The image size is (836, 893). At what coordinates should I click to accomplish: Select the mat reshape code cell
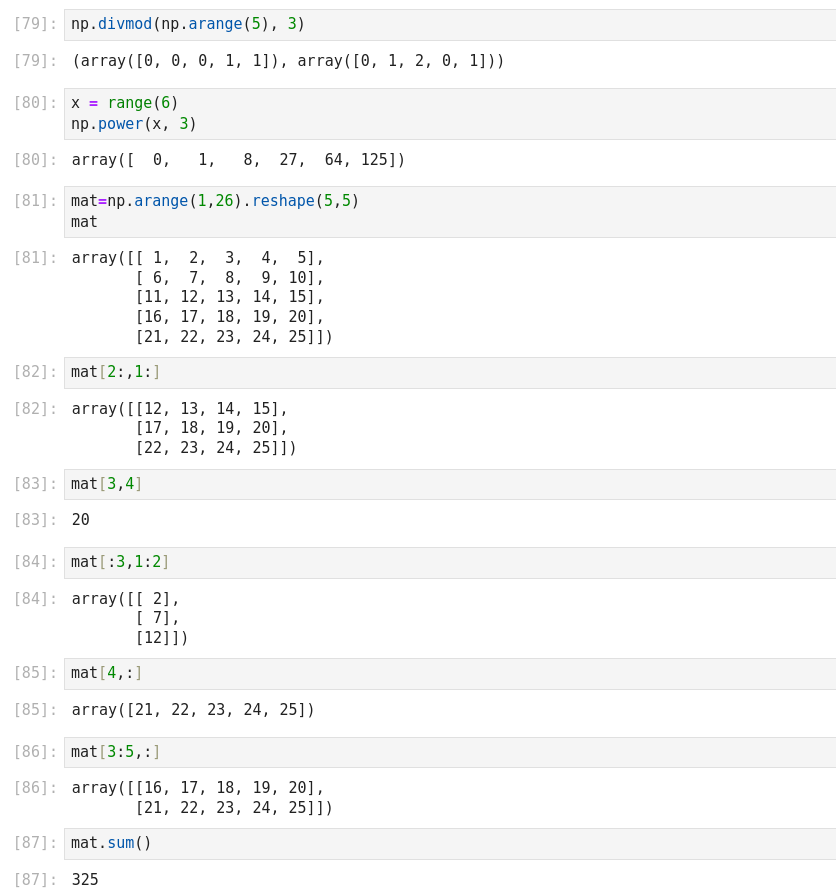450,211
